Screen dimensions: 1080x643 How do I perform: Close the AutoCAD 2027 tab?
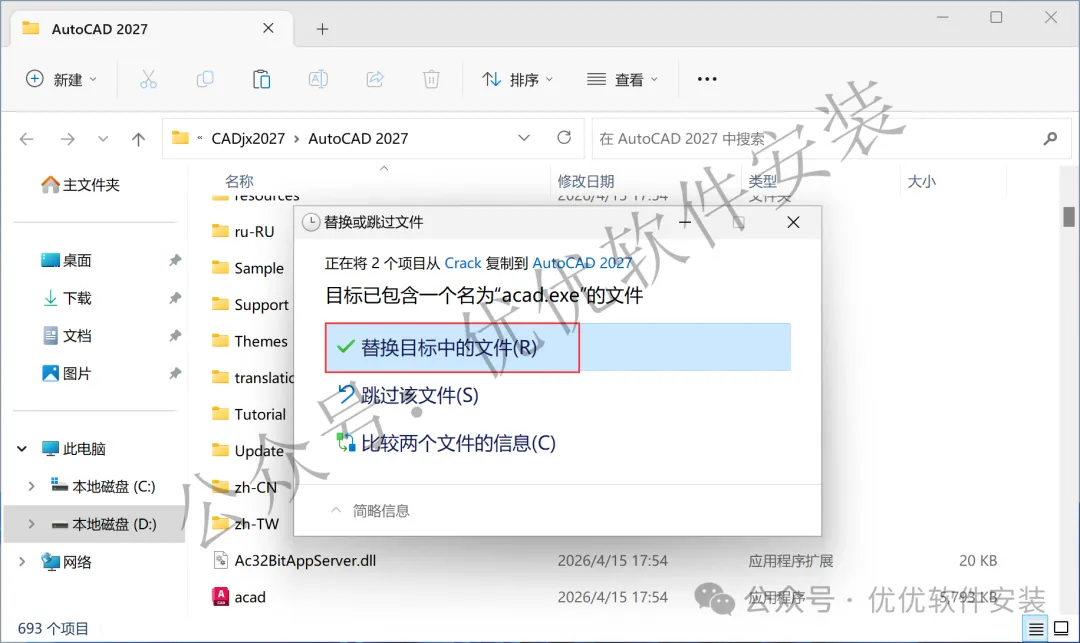pyautogui.click(x=269, y=28)
